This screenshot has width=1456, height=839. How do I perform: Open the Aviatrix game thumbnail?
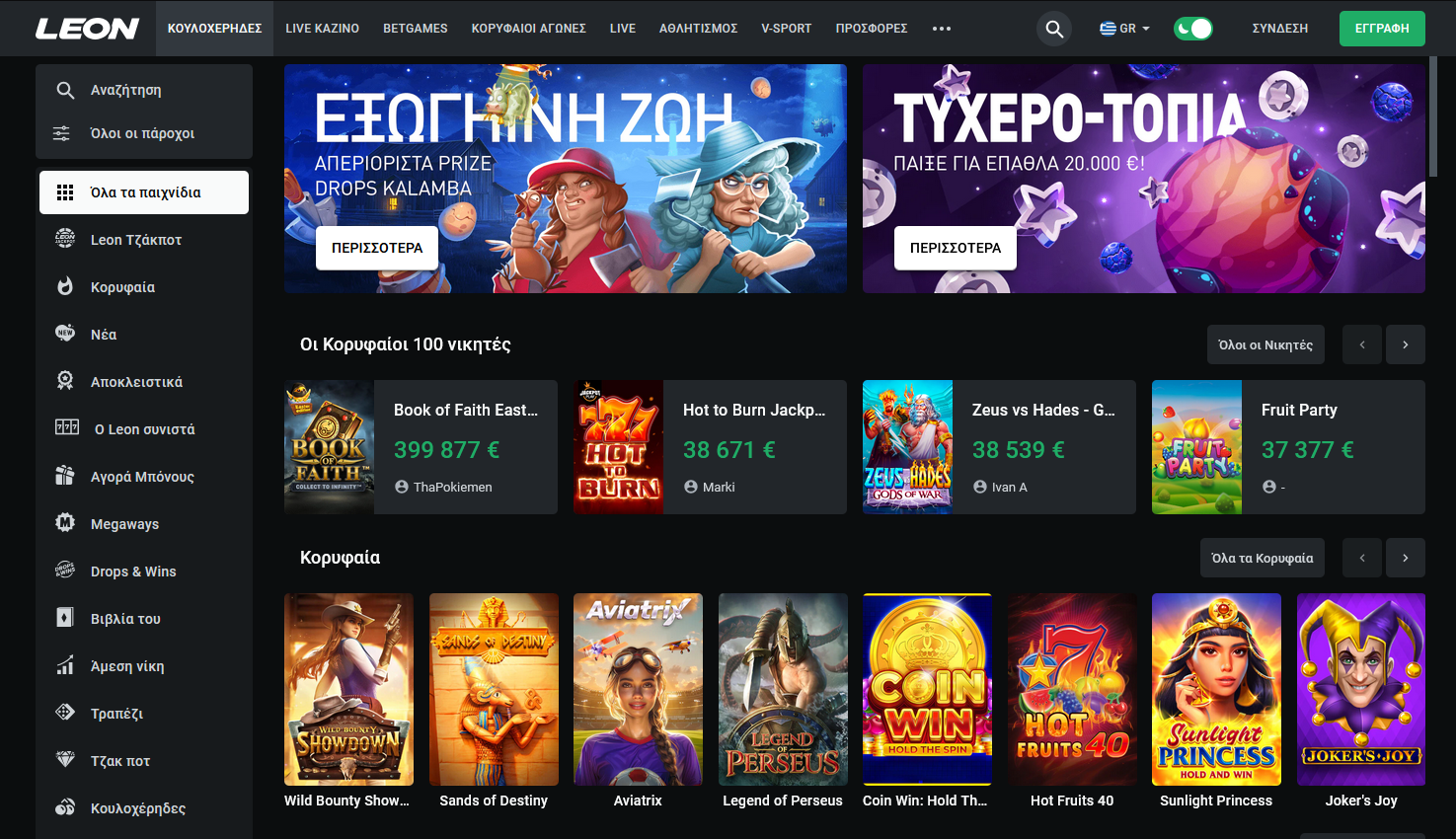[x=638, y=689]
